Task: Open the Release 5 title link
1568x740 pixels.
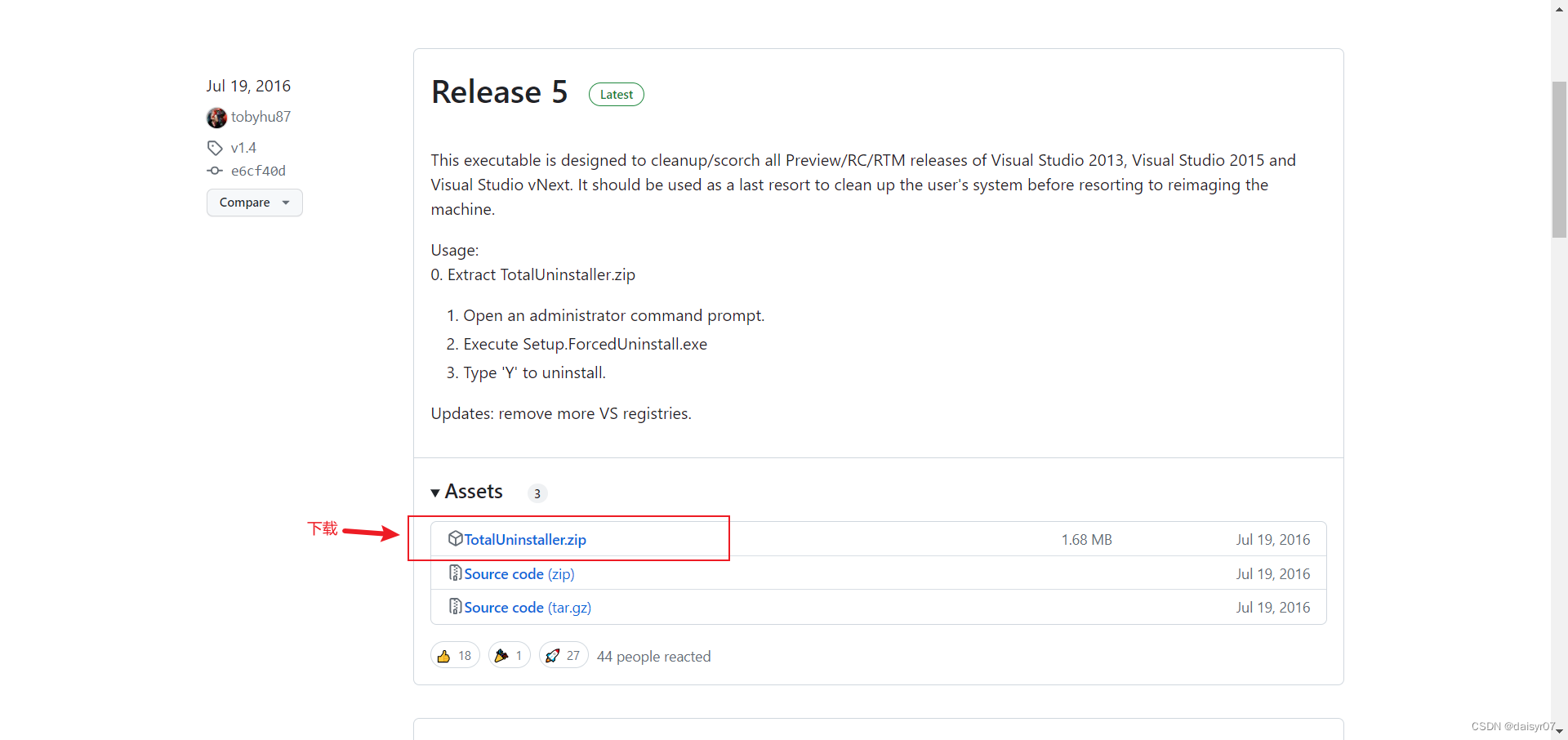Action: (499, 92)
